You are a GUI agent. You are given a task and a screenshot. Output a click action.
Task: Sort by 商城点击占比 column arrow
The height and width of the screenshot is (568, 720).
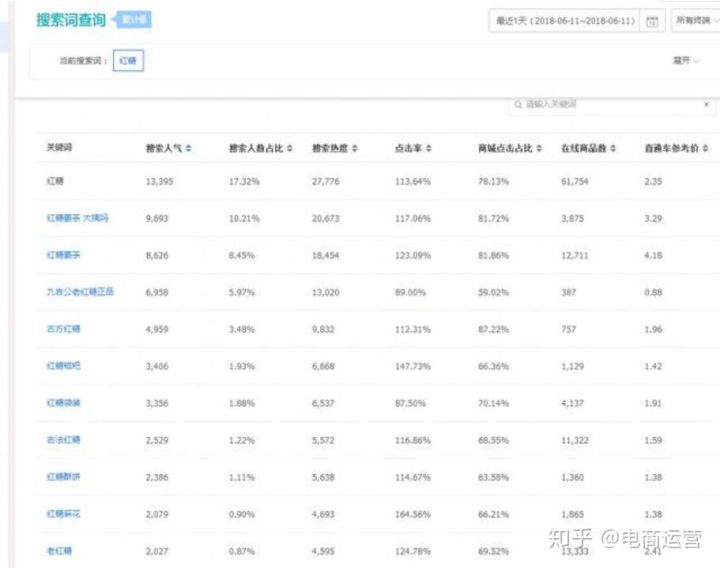pyautogui.click(x=539, y=148)
